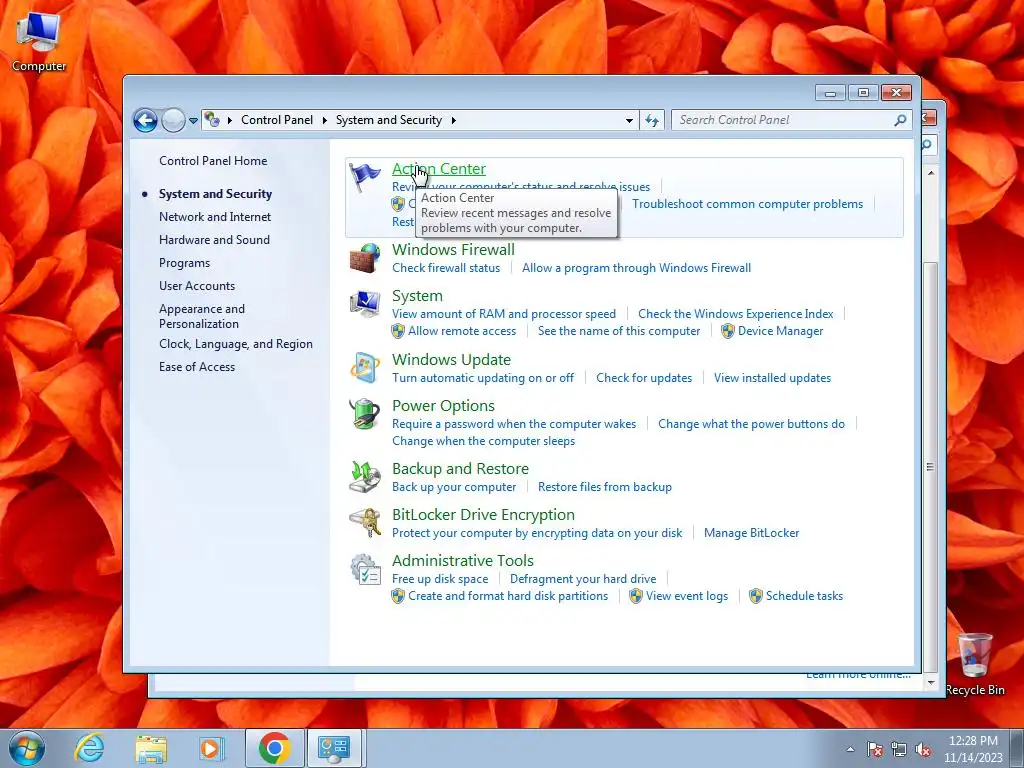
Task: Click Schedule tasks link
Action: tap(804, 596)
